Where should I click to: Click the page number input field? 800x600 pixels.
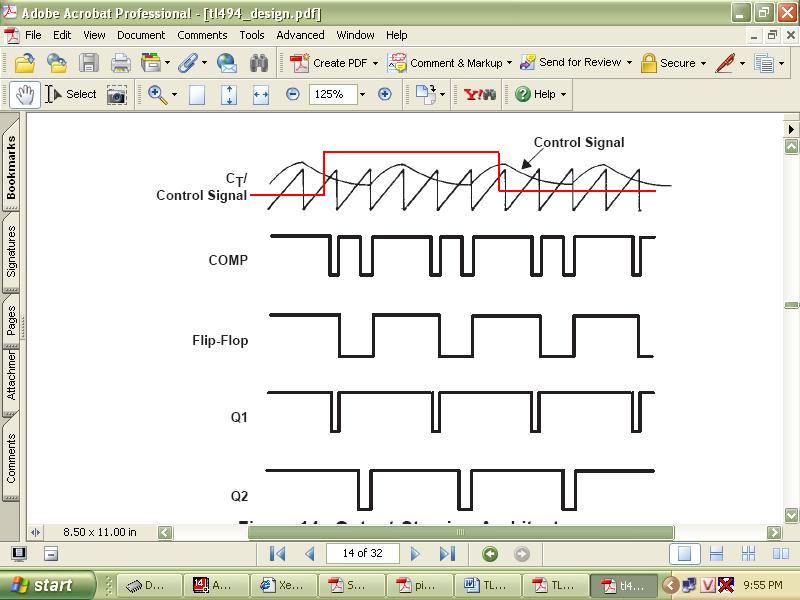pyautogui.click(x=361, y=554)
